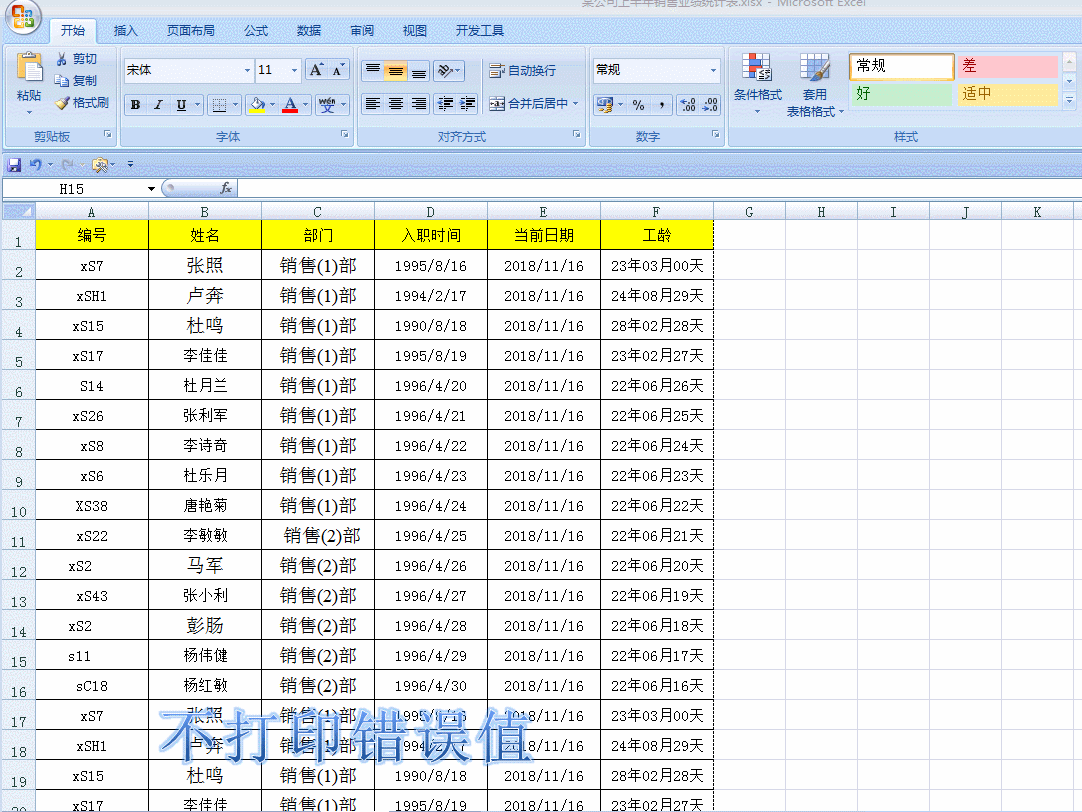This screenshot has width=1082, height=812.
Task: Increase indent
Action: tap(468, 103)
